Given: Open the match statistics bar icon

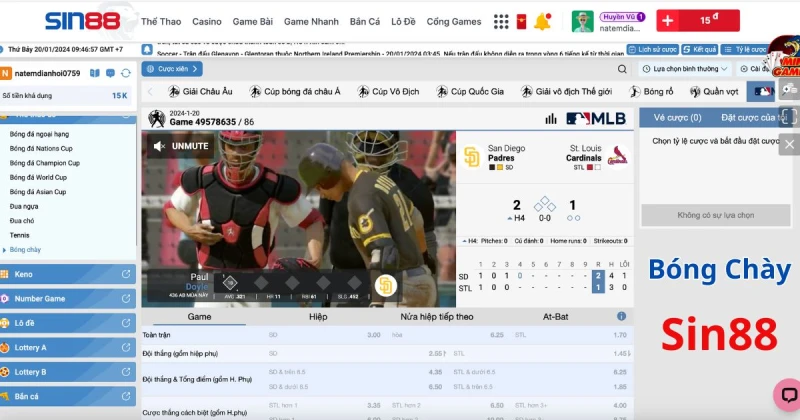Looking at the screenshot, I should pyautogui.click(x=551, y=119).
